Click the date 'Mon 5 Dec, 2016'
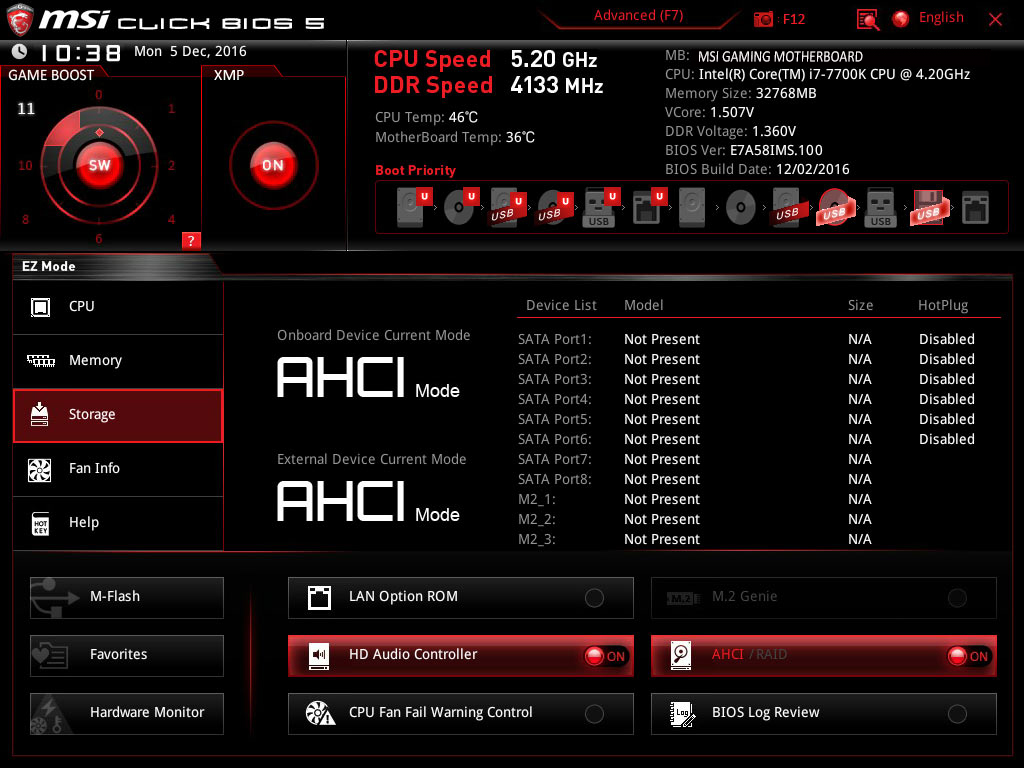 pyautogui.click(x=190, y=51)
